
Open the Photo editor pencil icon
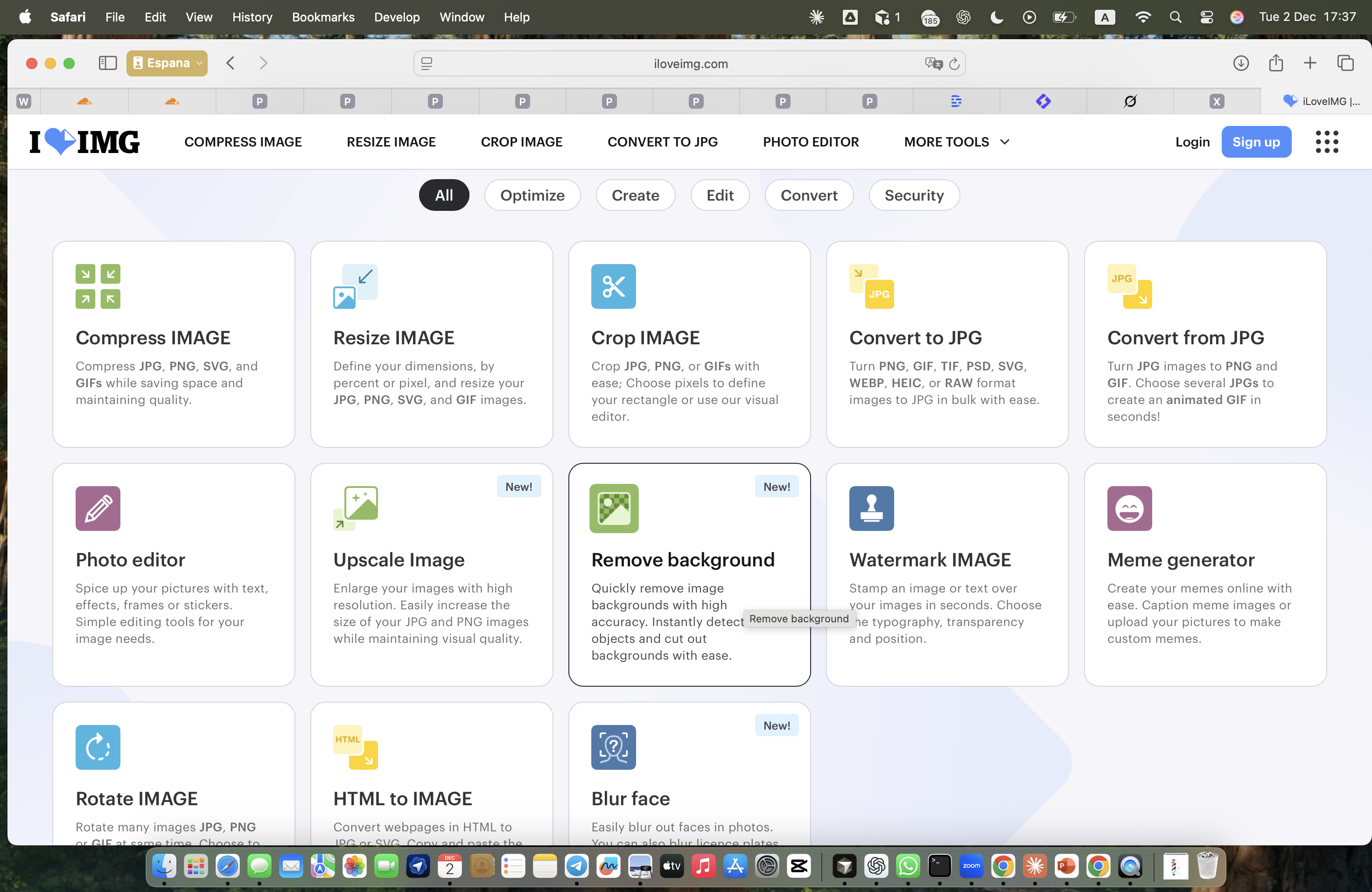[x=97, y=508]
